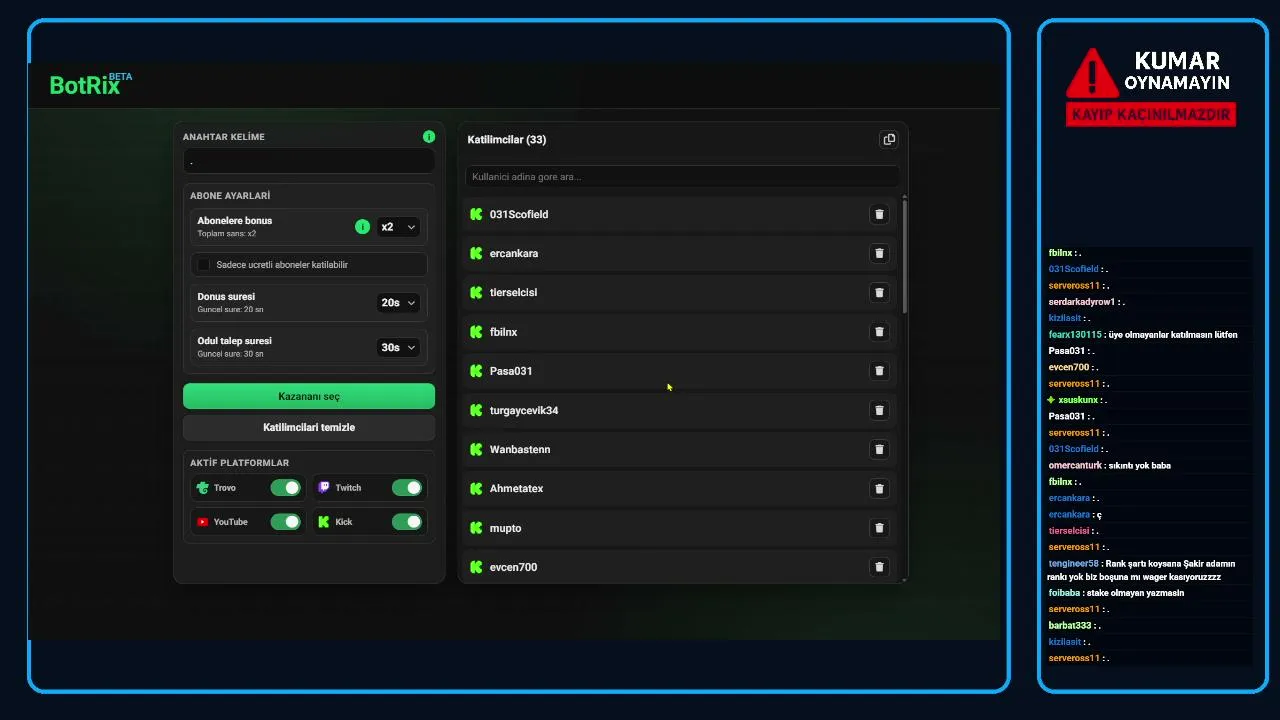Click Kick logo beside 031Scofield
Viewport: 1280px width, 720px height.
click(477, 214)
